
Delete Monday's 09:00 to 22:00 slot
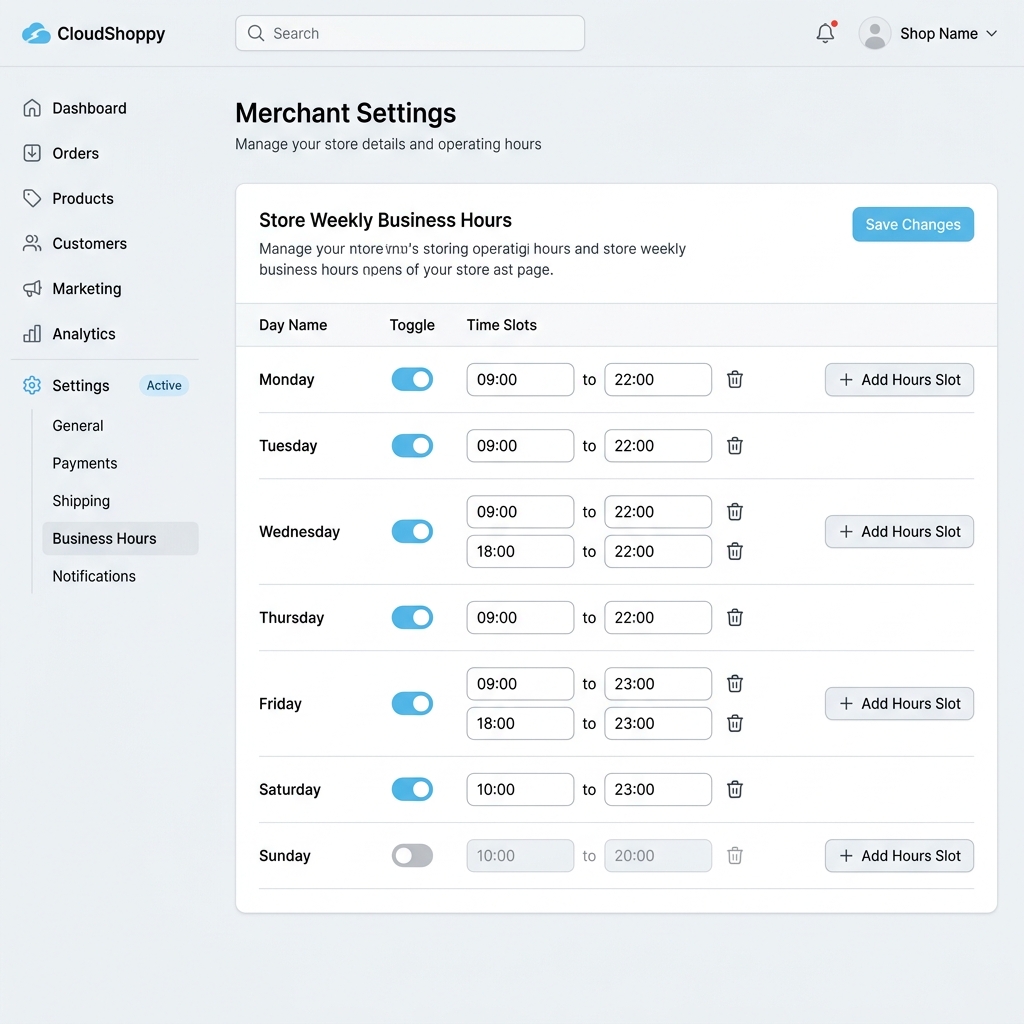(735, 379)
